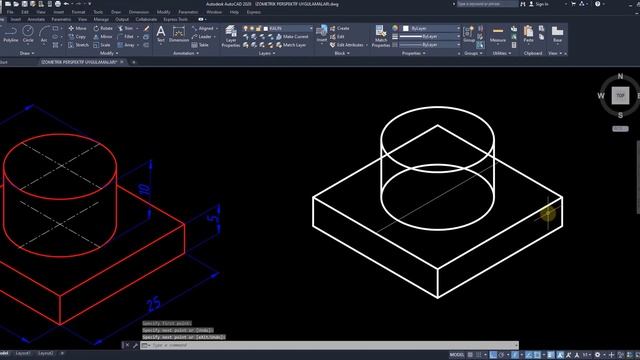Viewport: 640px width, 360px height.
Task: Close the command line with X
Action: (x=127, y=345)
